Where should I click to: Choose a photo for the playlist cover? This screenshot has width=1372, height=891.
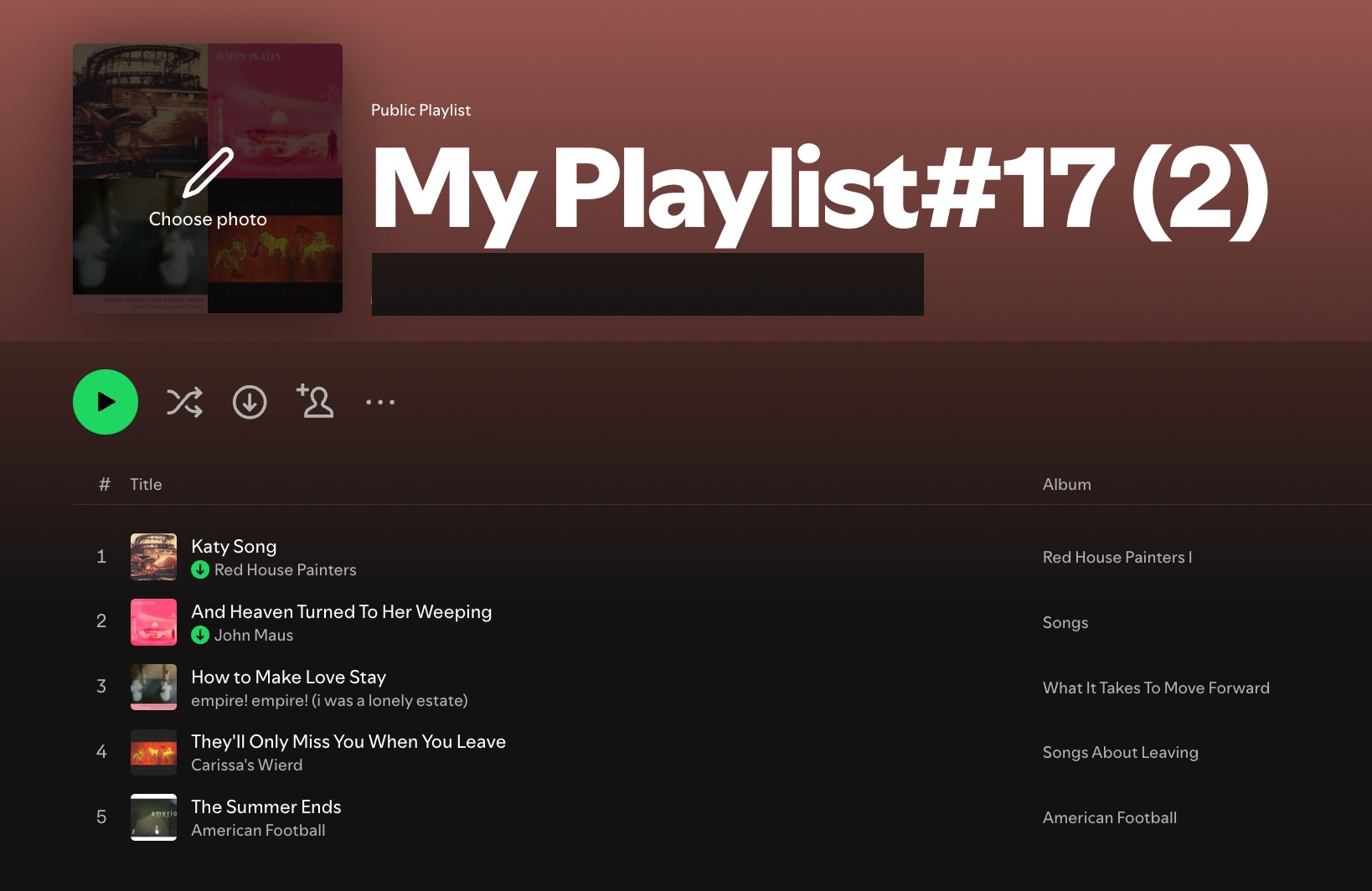click(x=208, y=178)
